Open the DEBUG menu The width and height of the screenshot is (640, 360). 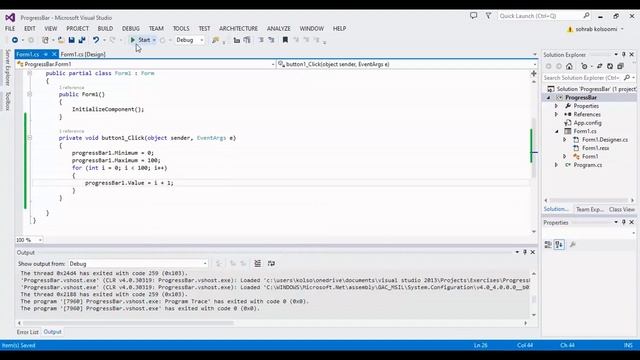131,29
